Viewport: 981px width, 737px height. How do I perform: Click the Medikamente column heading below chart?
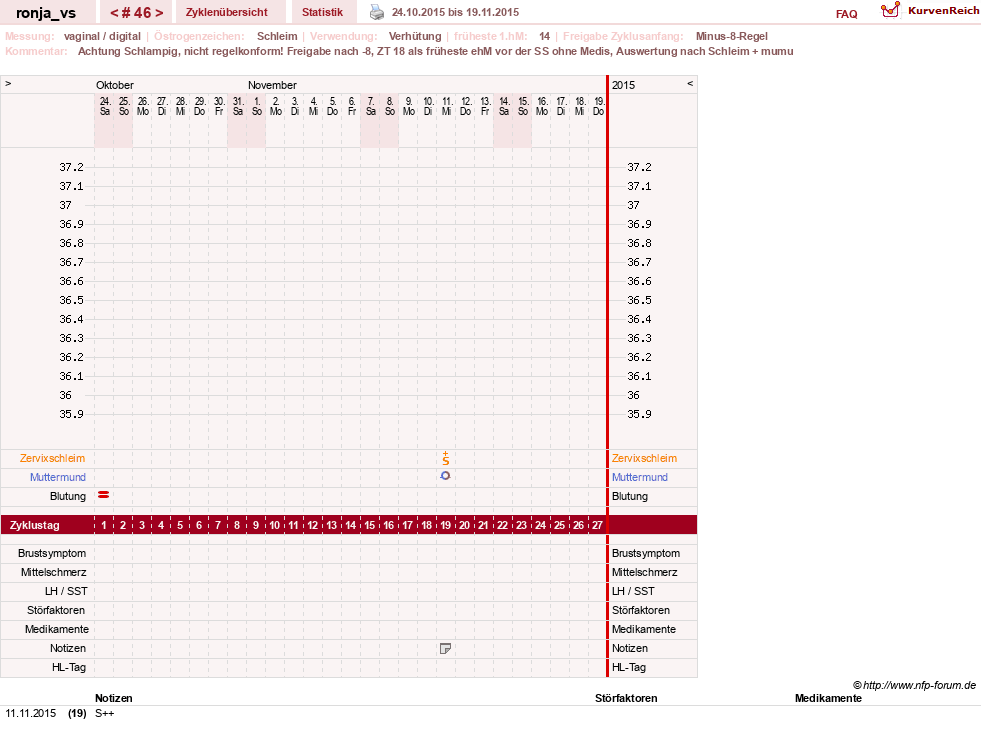click(828, 698)
